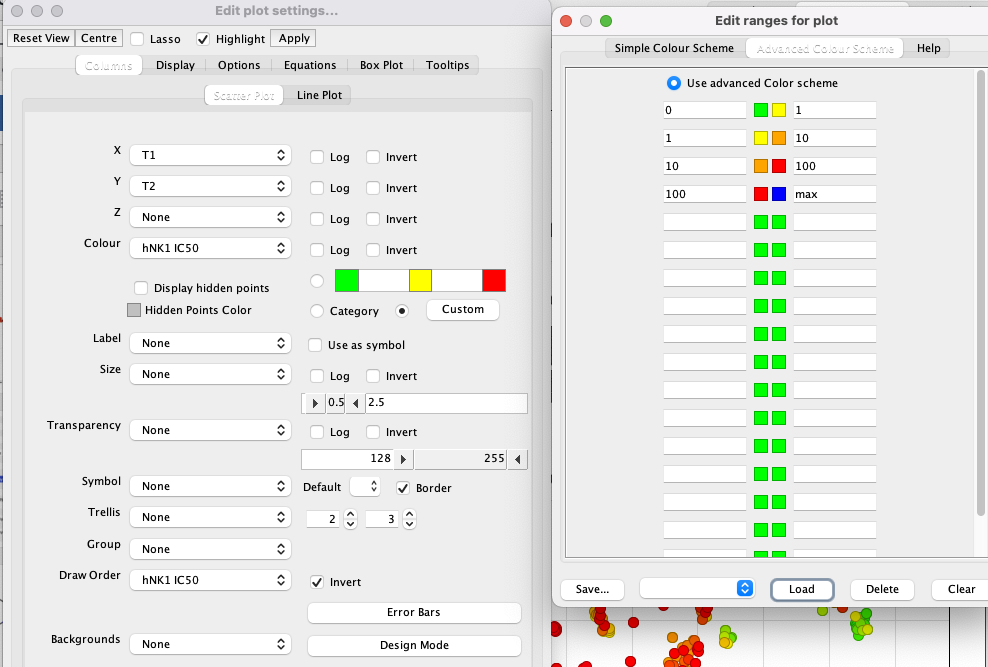
Task: Toggle Log checkbox for the X axis
Action: click(x=316, y=157)
